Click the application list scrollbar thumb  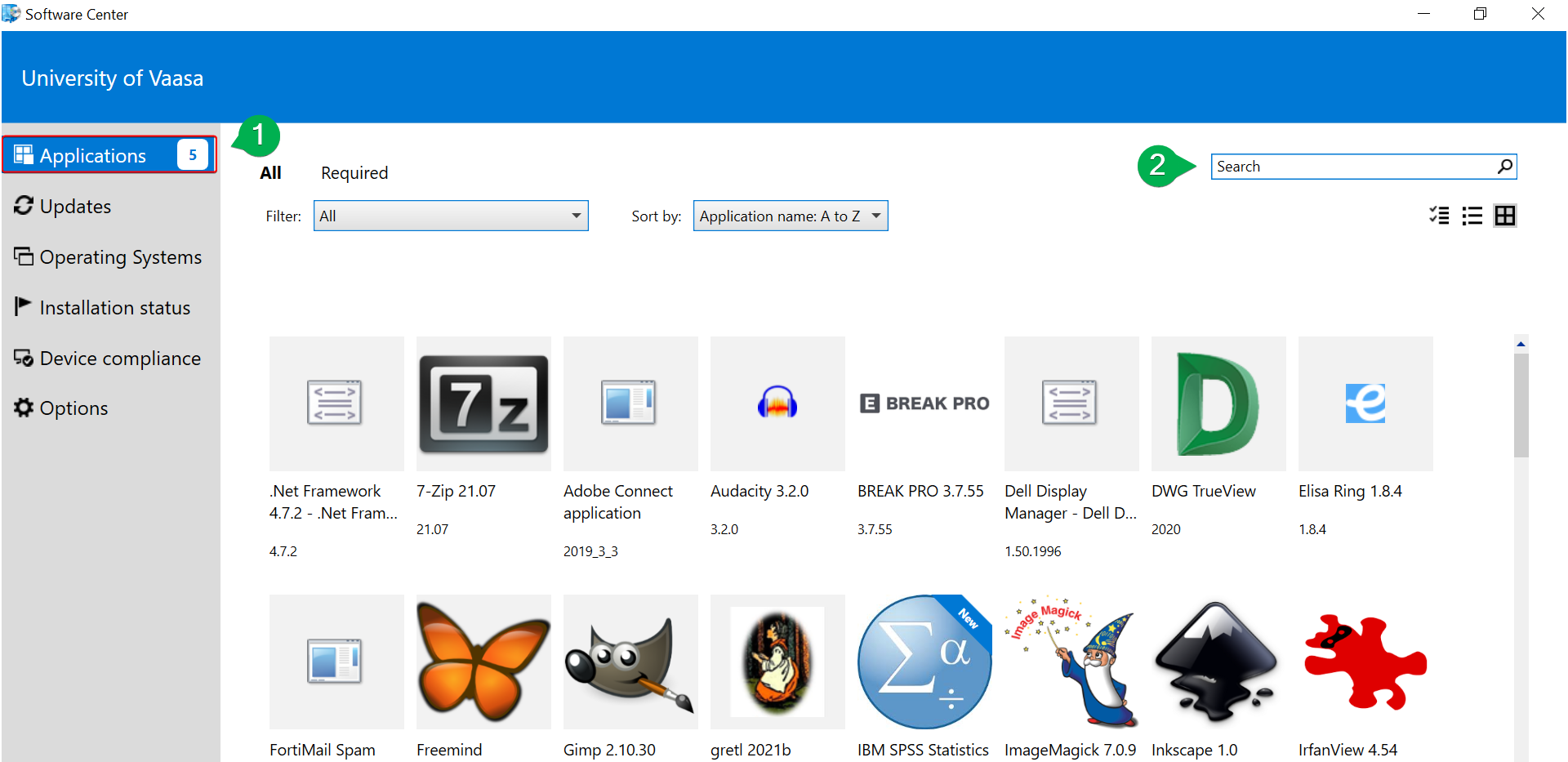[1521, 404]
